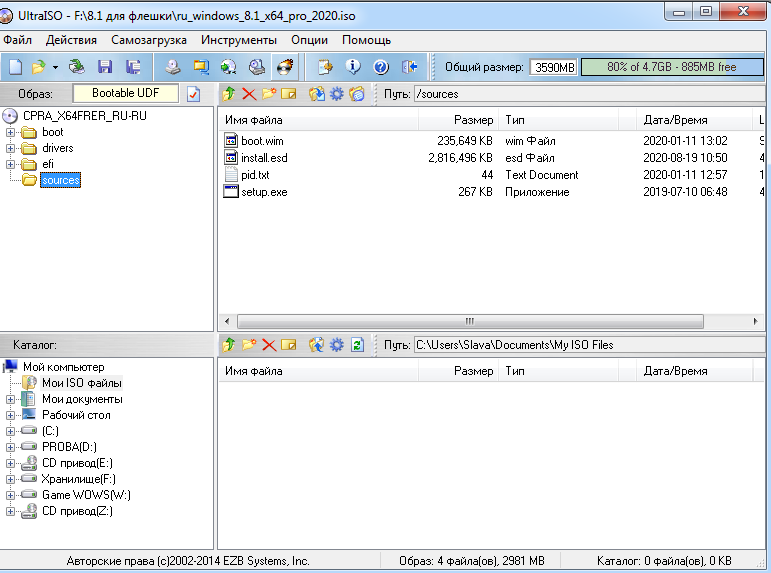Click the notepad-with-gear toolbar icon
This screenshot has height=573, width=771.
click(325, 67)
